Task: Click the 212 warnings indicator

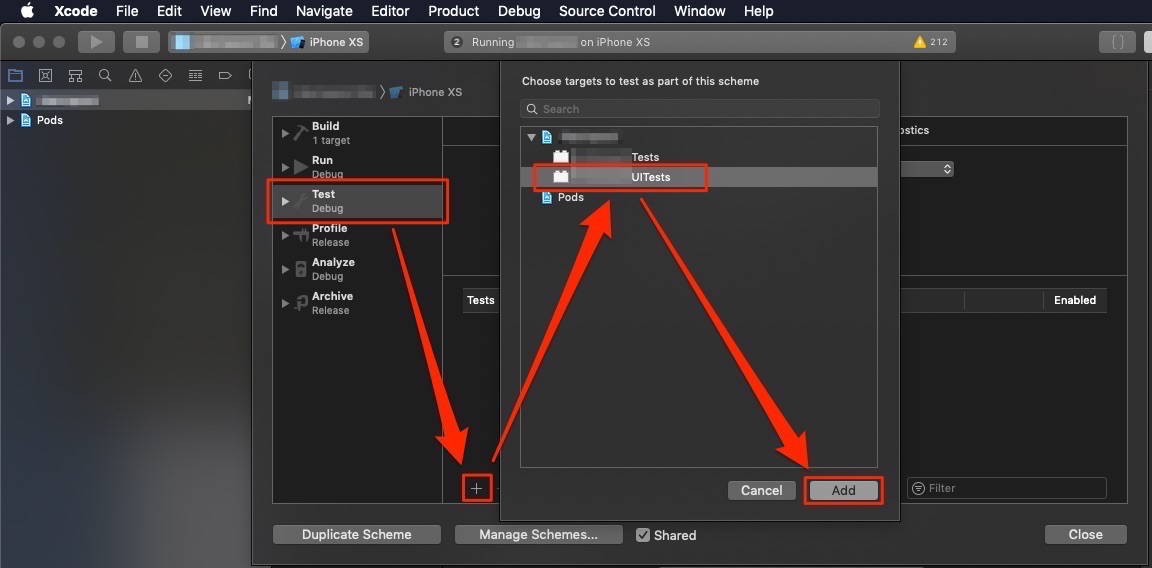Action: point(930,42)
